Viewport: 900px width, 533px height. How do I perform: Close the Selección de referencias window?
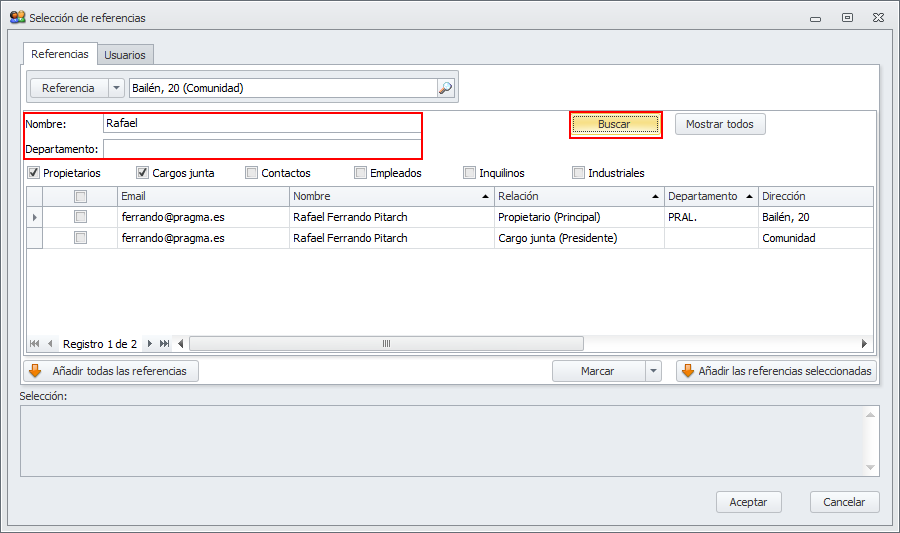click(878, 18)
